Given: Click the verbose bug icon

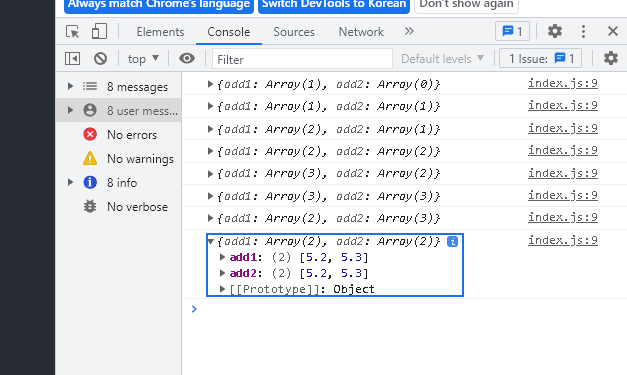Looking at the screenshot, I should click(90, 206).
